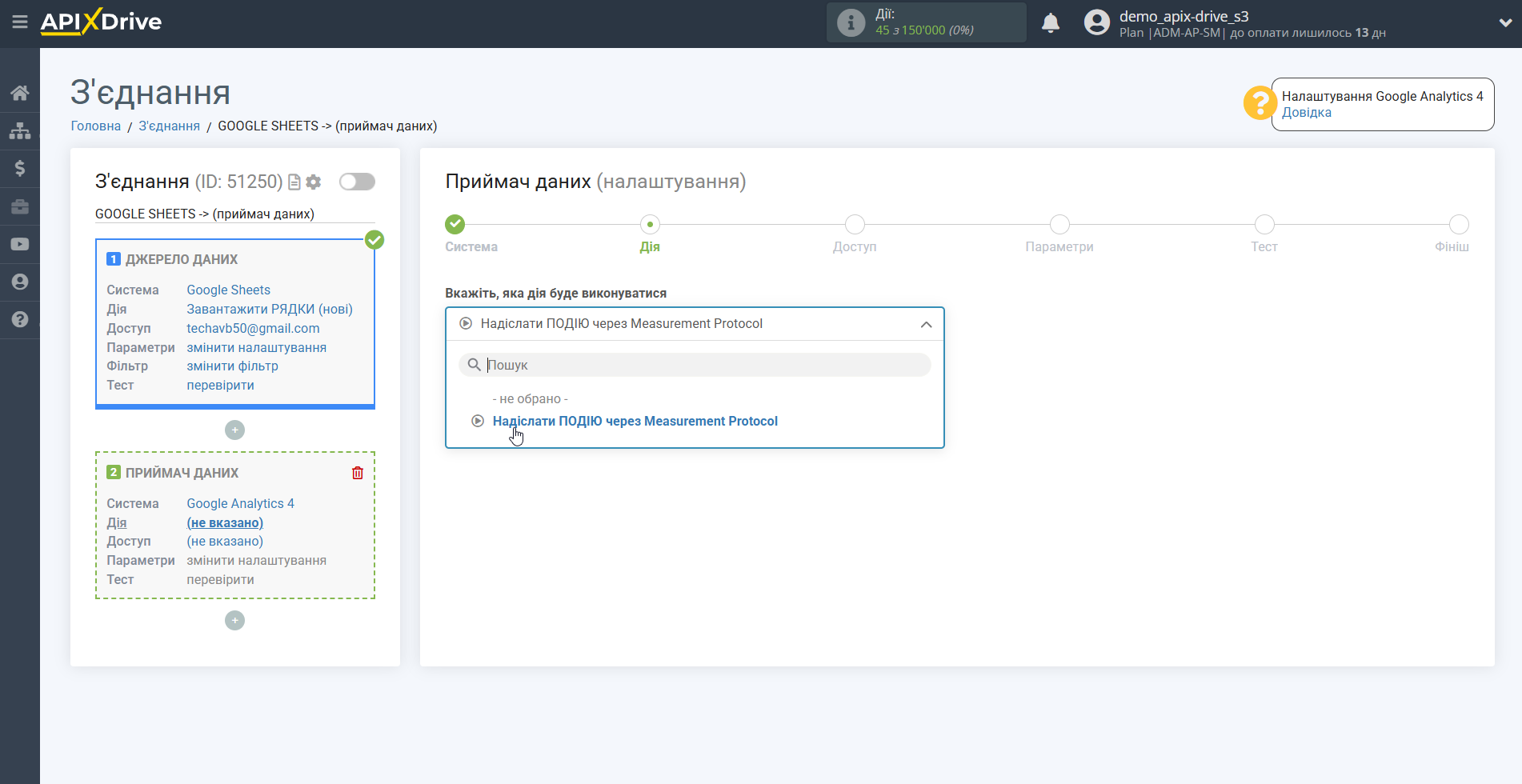Go to the Фініш step
The height and width of the screenshot is (784, 1522).
1459,224
